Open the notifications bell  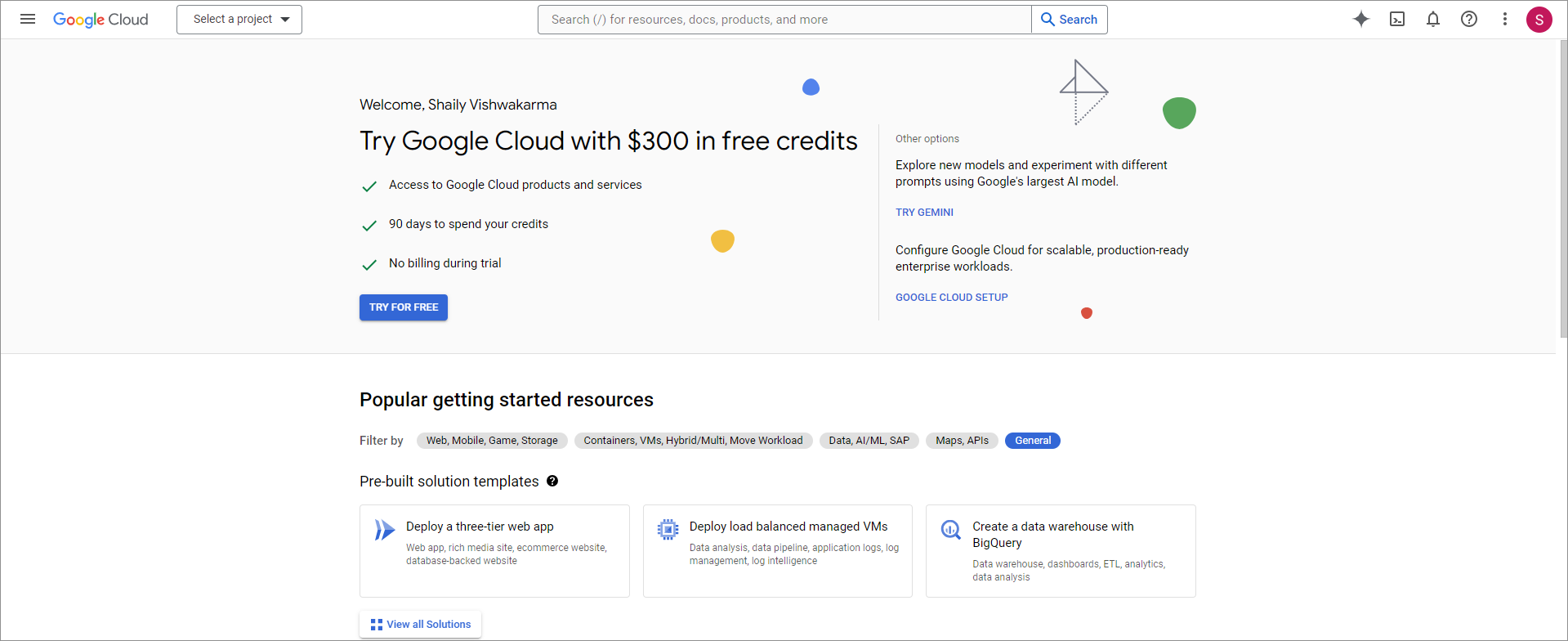coord(1433,19)
